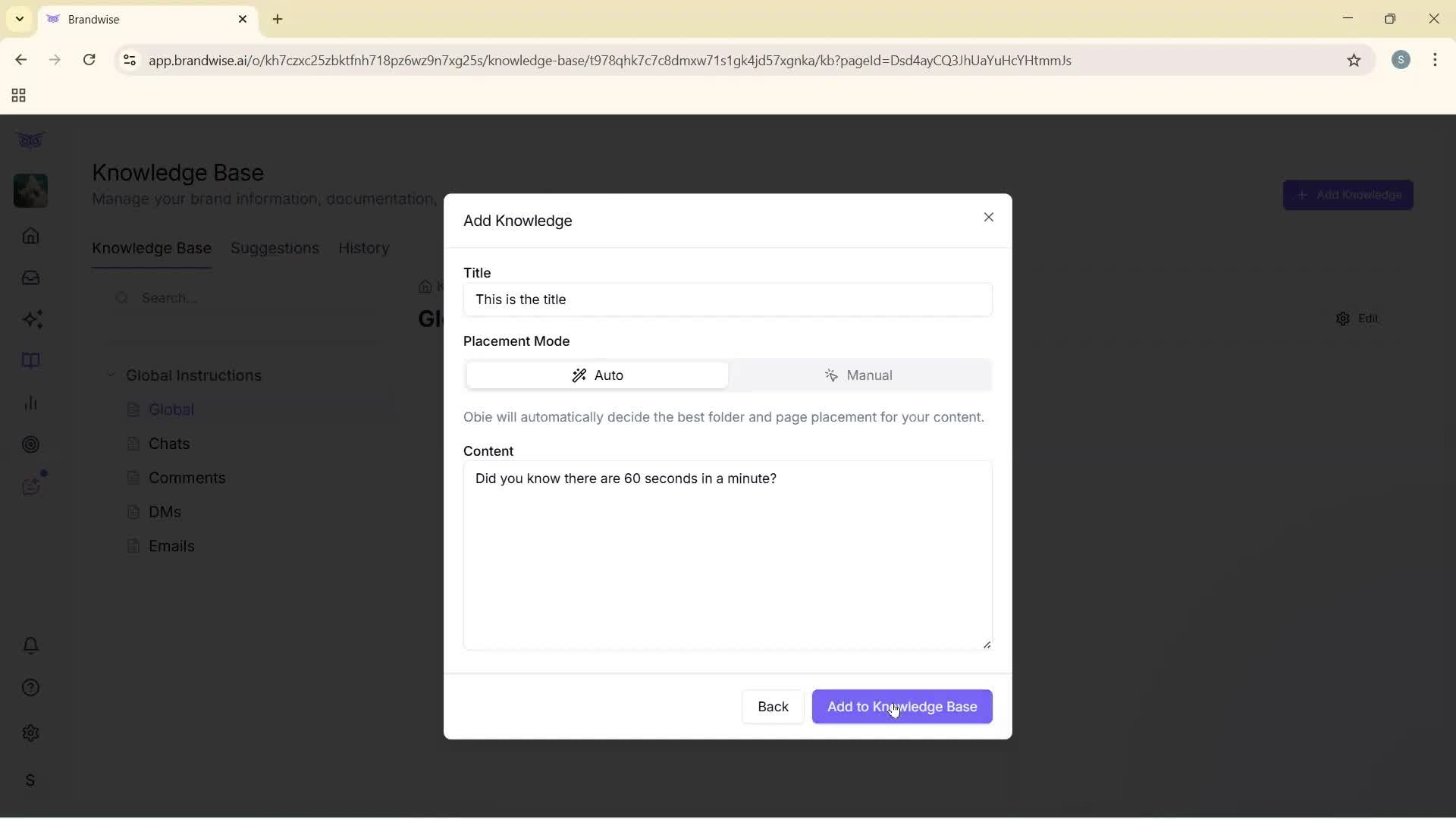
Task: Select Auto placement mode
Action: pos(596,375)
